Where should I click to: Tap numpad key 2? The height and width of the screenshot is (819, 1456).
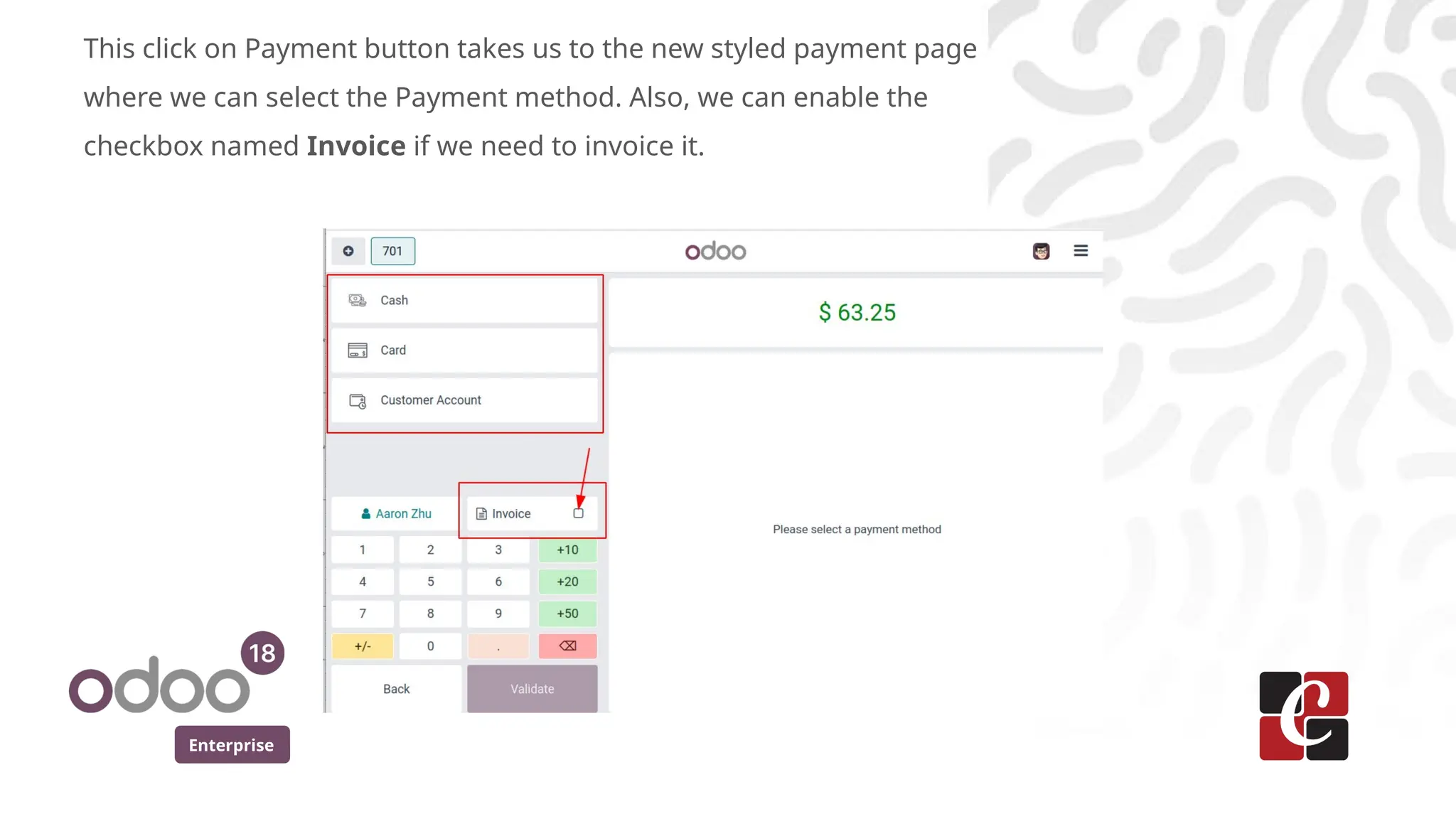pos(430,550)
